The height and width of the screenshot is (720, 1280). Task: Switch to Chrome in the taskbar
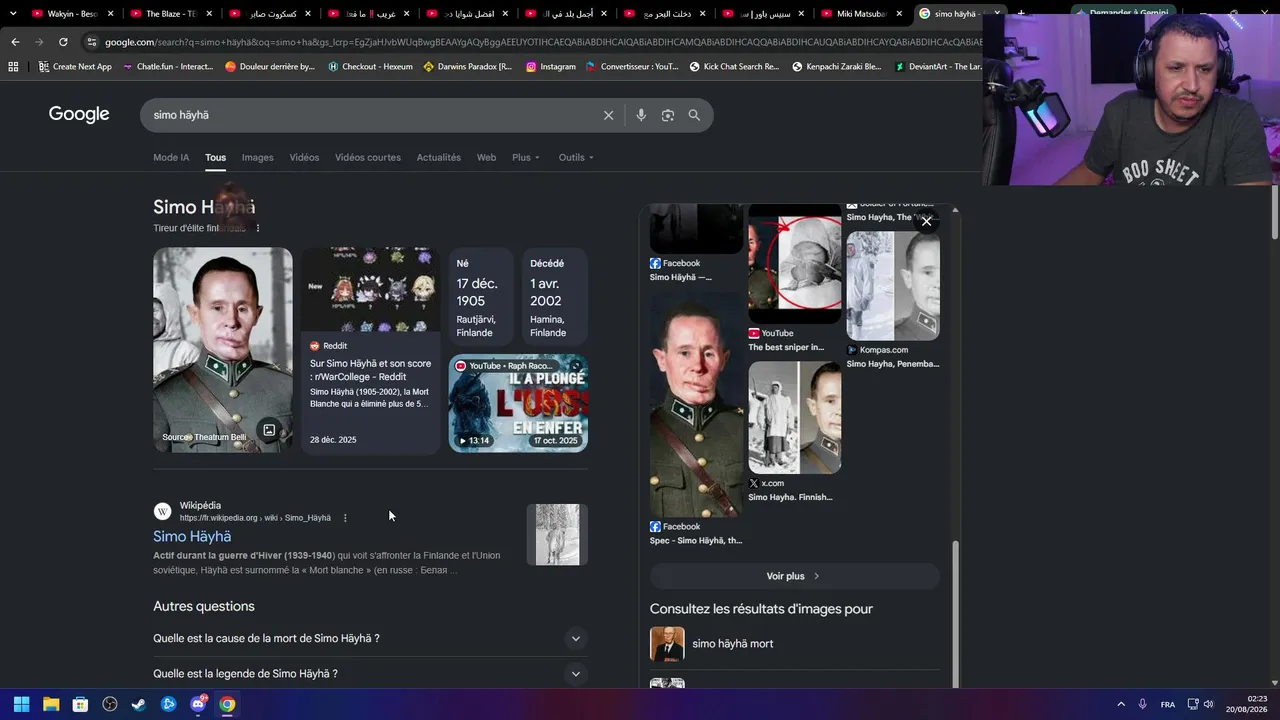point(227,704)
